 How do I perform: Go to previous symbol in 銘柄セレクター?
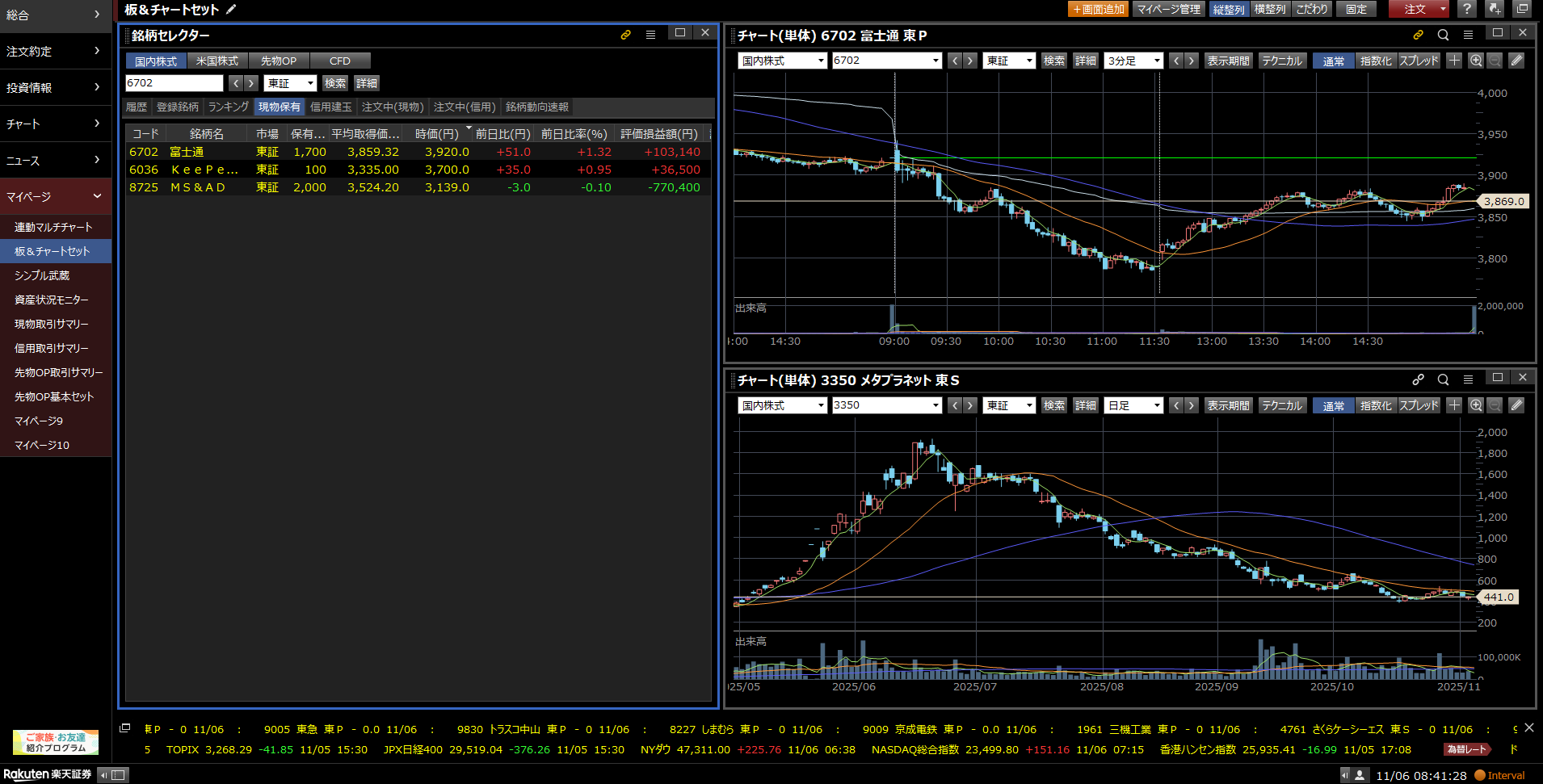coord(235,83)
